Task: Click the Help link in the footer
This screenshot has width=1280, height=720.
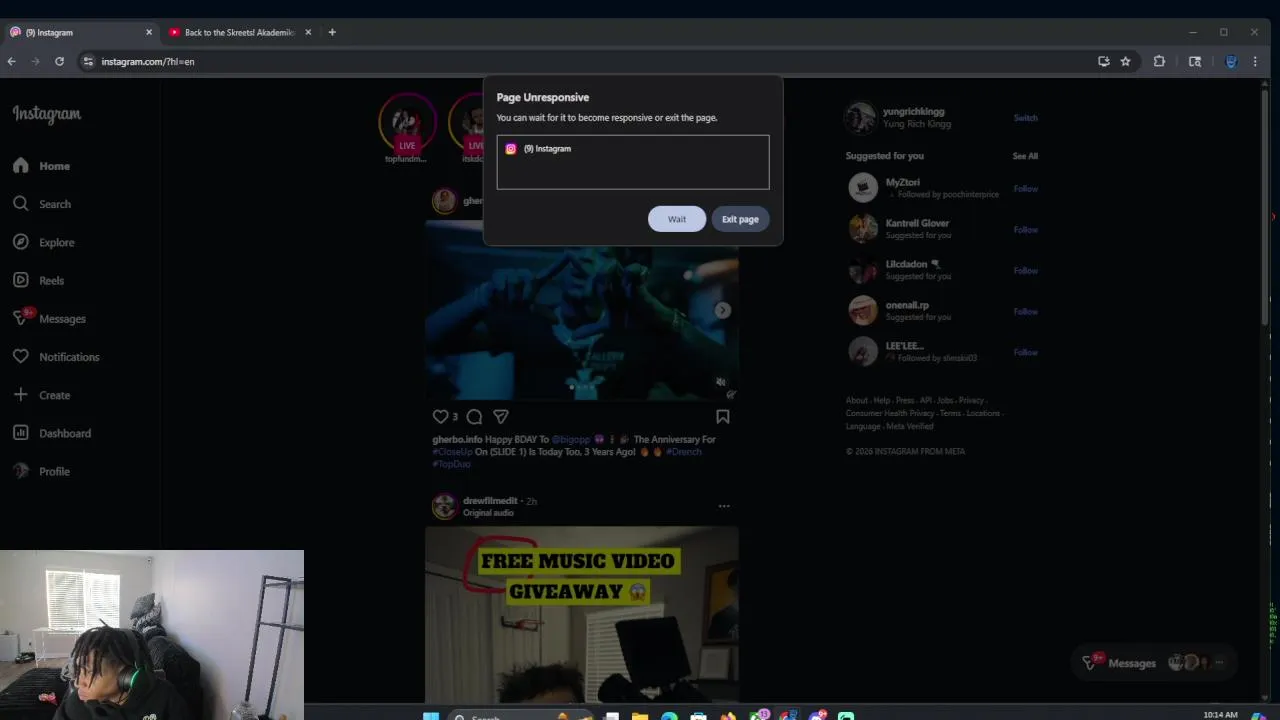Action: tap(881, 400)
